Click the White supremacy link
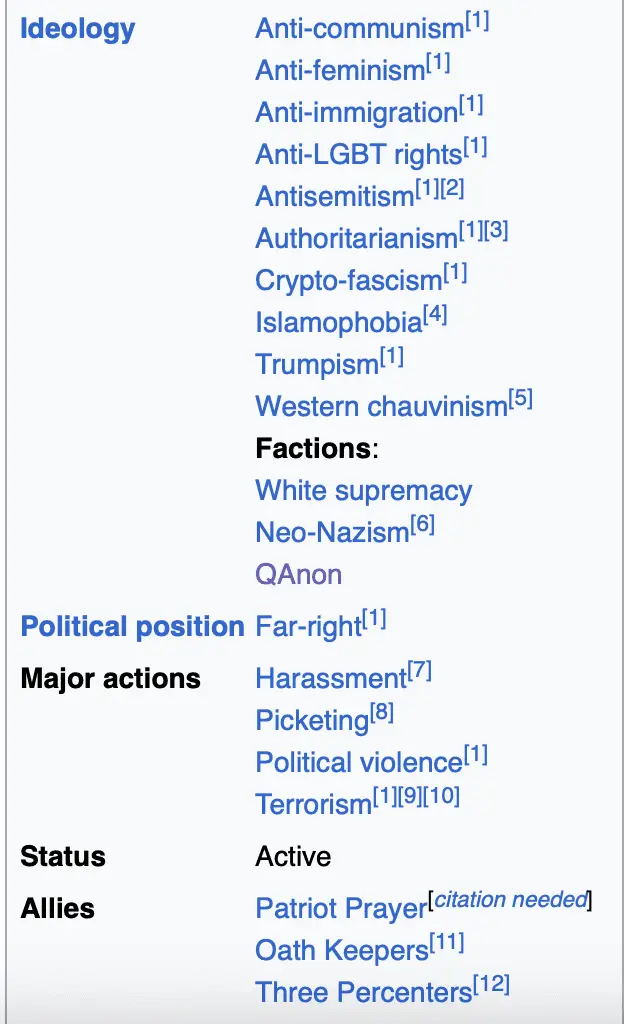This screenshot has width=624, height=1024. [x=364, y=491]
